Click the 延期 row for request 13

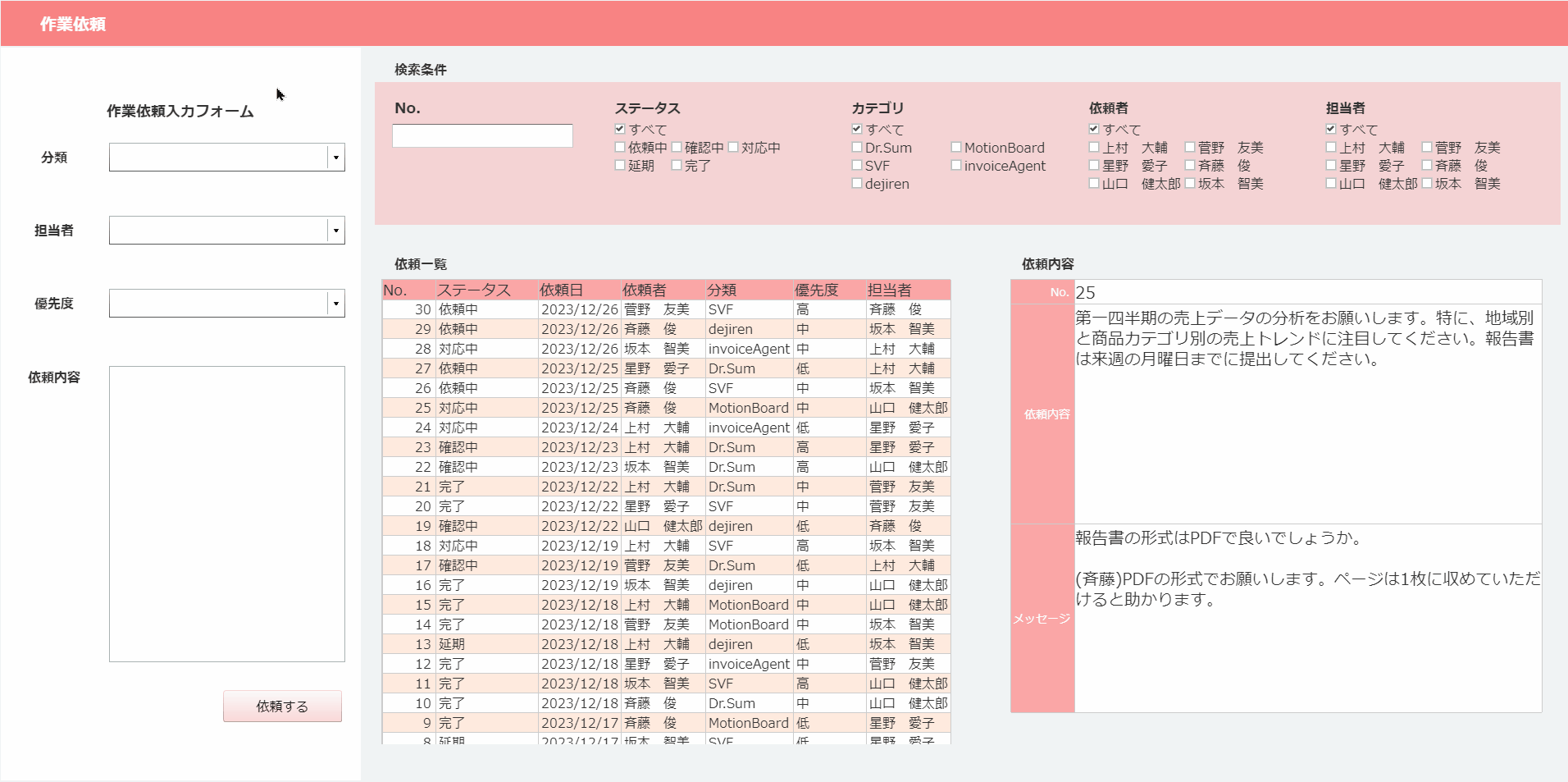point(574,643)
